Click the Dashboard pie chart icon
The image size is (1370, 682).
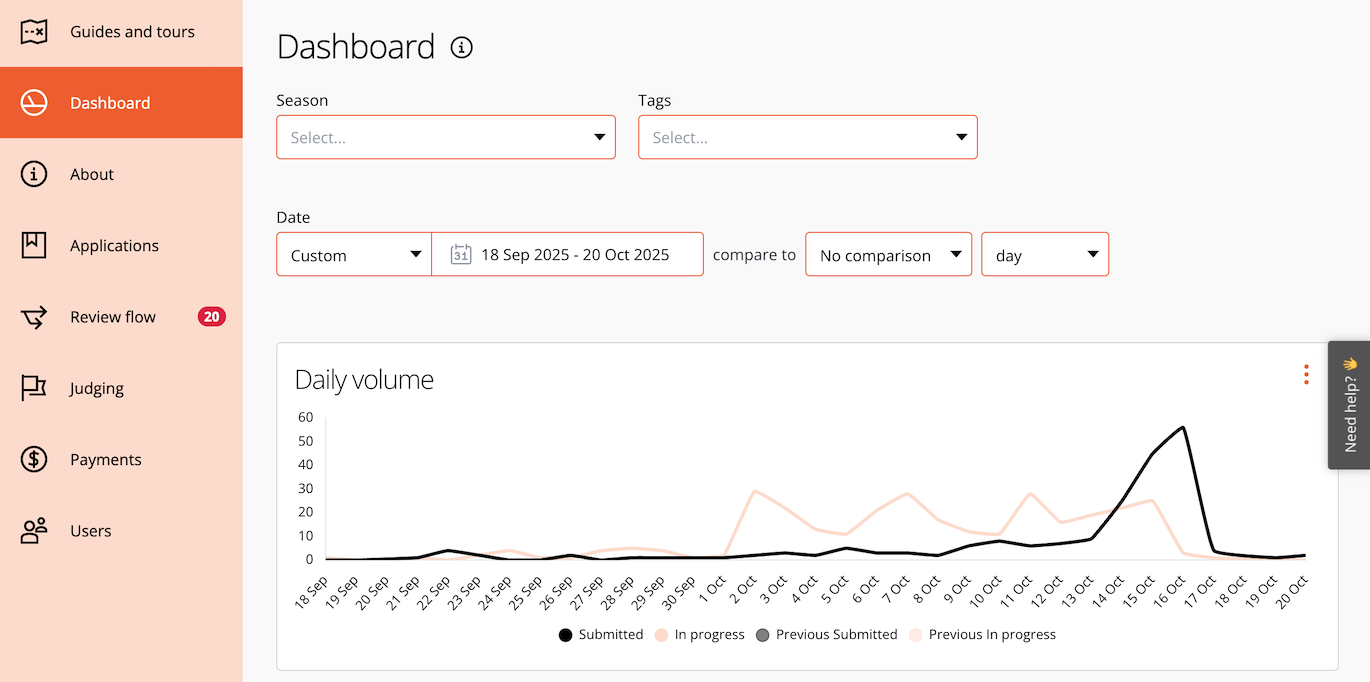point(34,102)
